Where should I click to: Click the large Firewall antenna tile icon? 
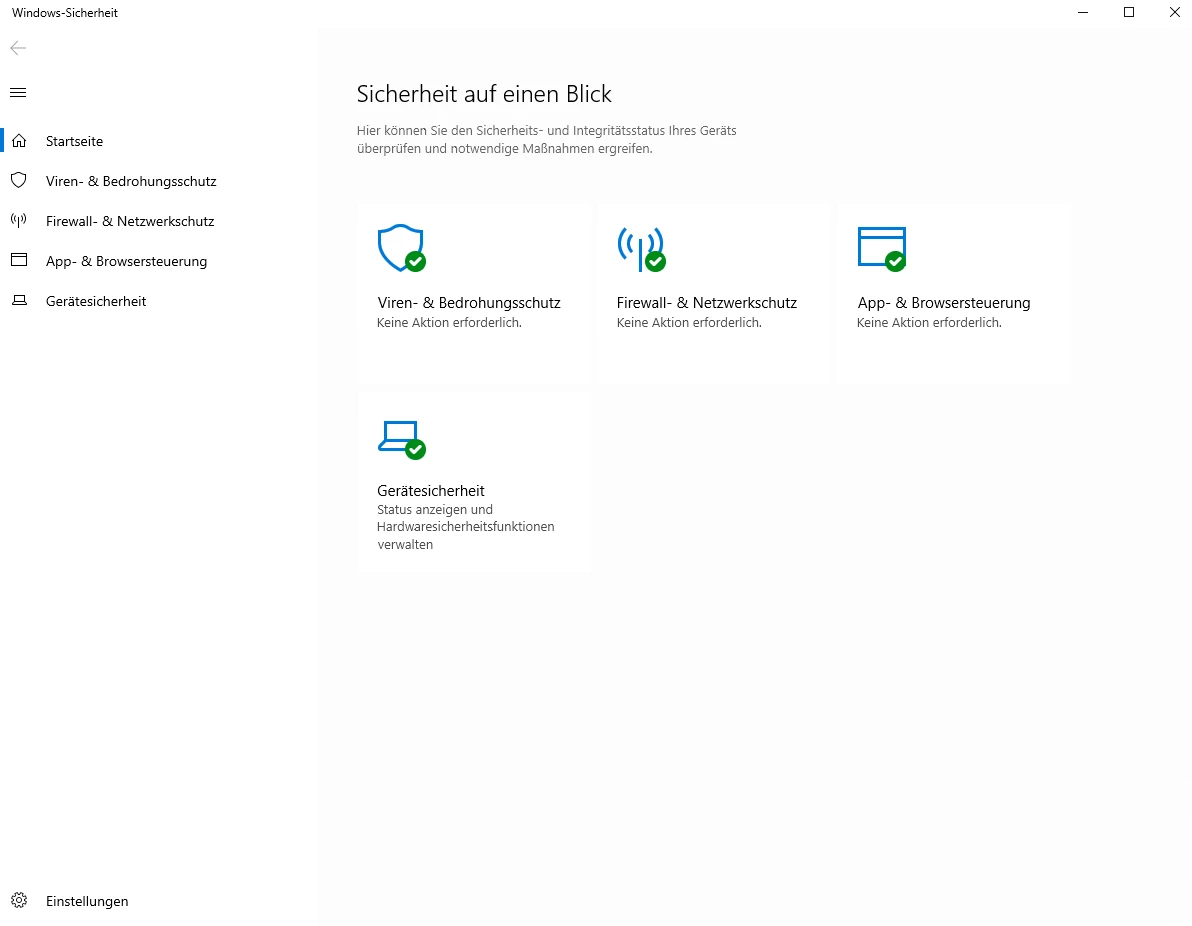point(641,248)
